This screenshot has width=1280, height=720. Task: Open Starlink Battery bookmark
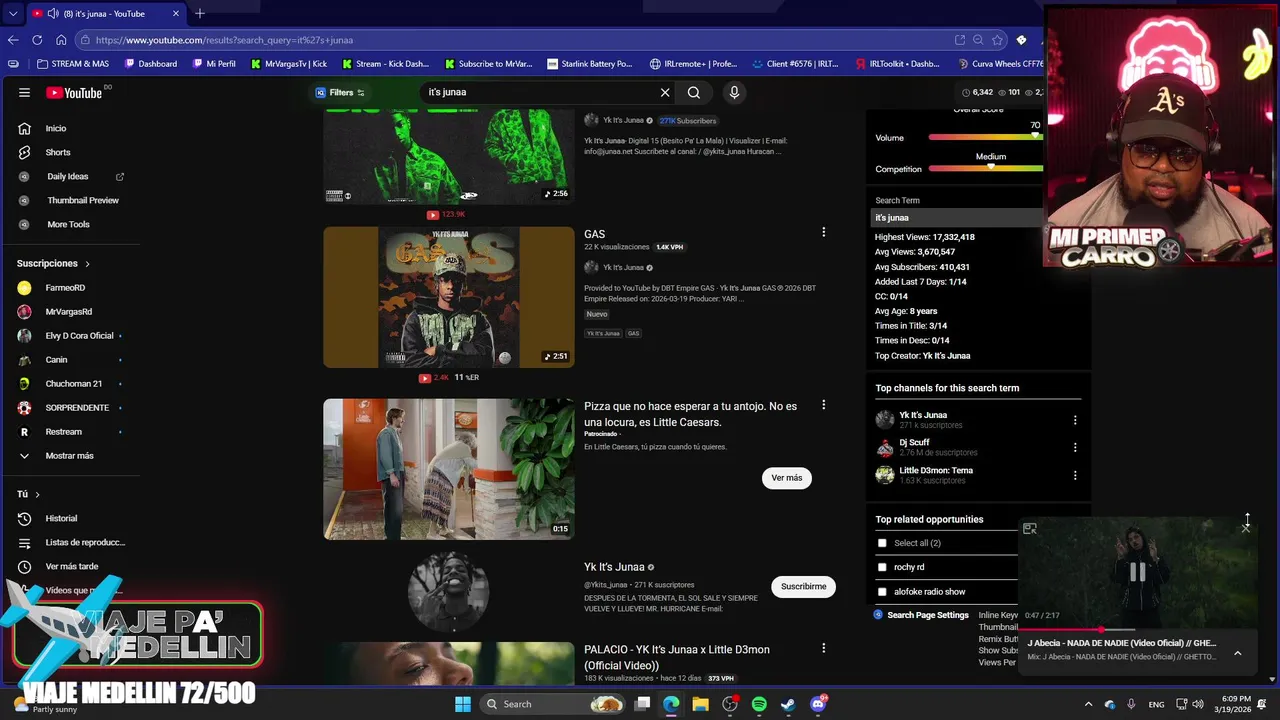pos(590,64)
